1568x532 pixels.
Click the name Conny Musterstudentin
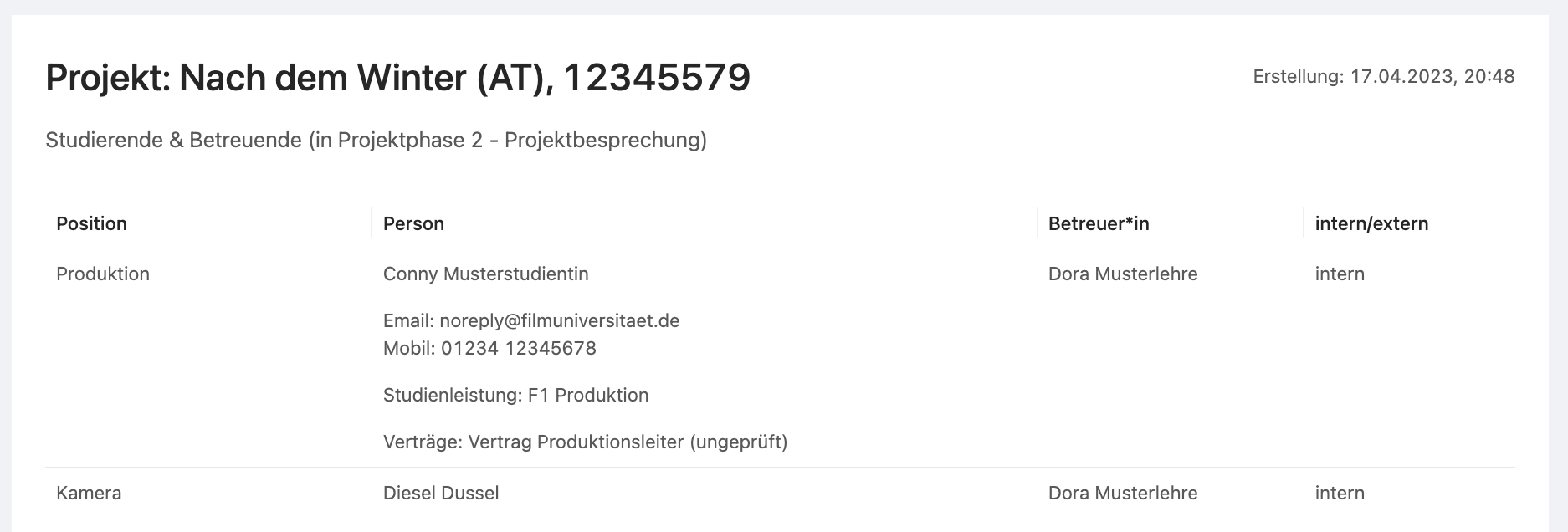485,274
